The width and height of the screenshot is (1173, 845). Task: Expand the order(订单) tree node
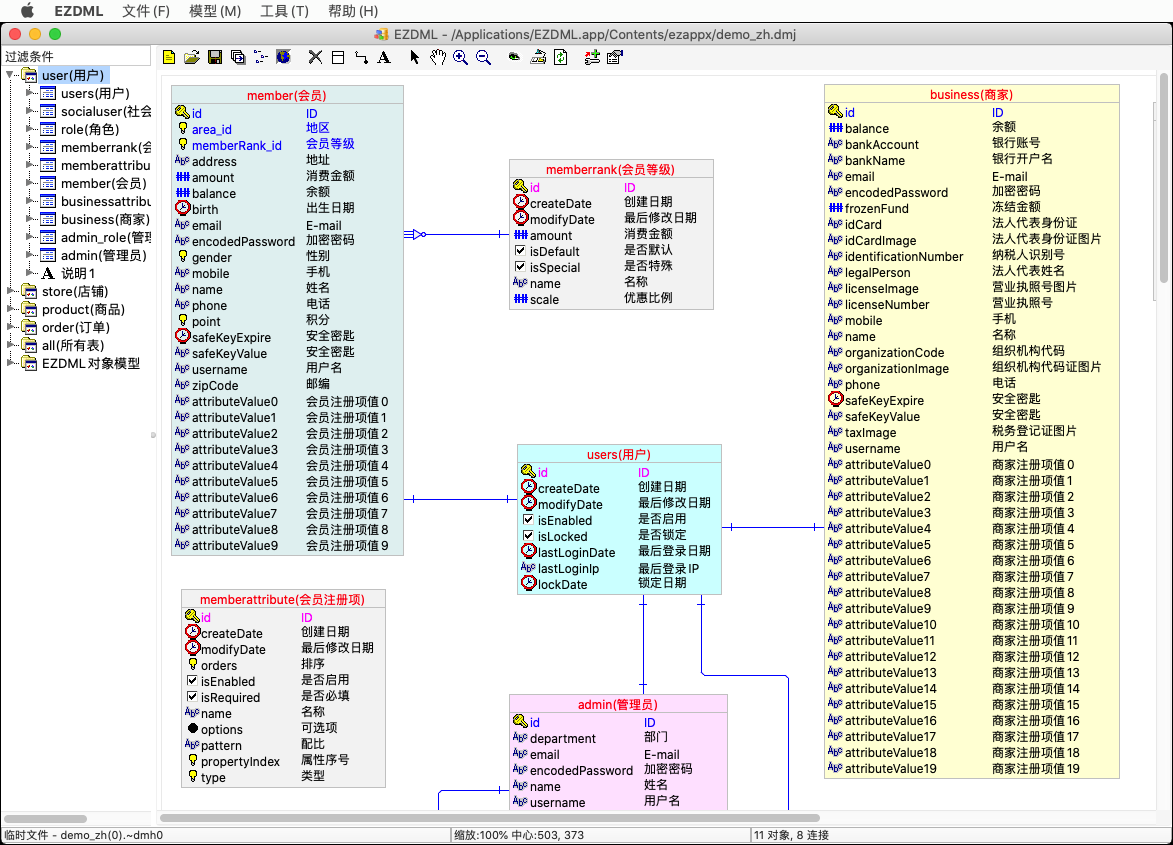tap(11, 327)
